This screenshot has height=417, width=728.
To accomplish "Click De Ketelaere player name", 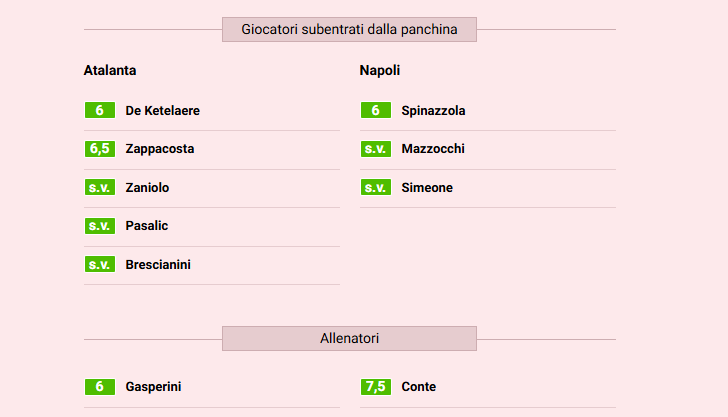I will [162, 111].
